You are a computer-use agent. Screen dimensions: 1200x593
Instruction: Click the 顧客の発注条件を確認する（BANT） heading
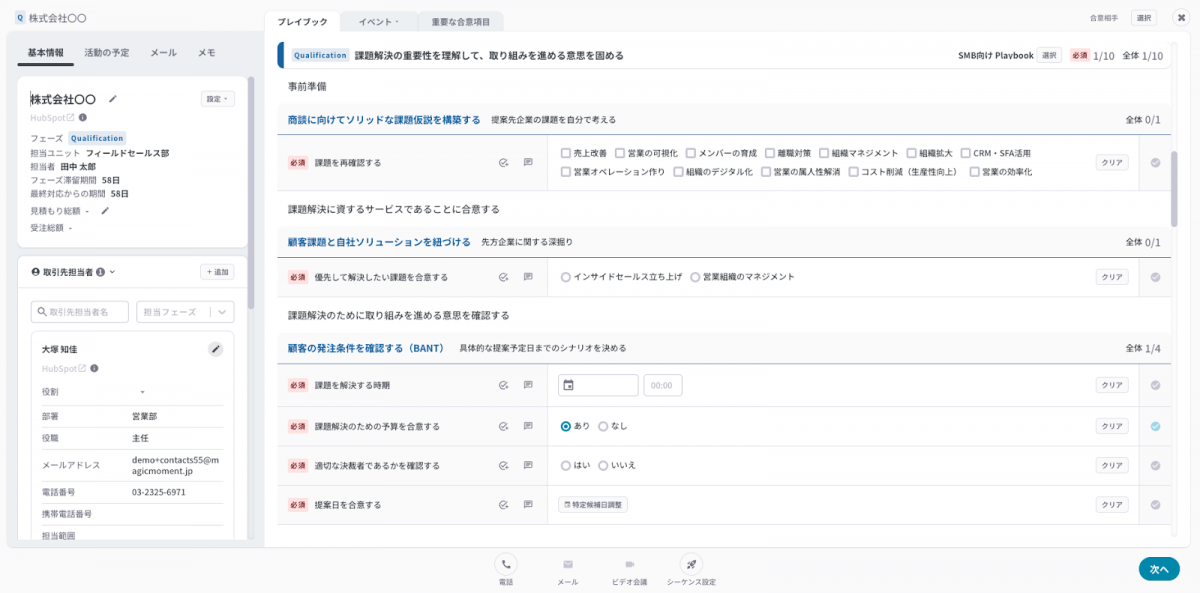[365, 348]
